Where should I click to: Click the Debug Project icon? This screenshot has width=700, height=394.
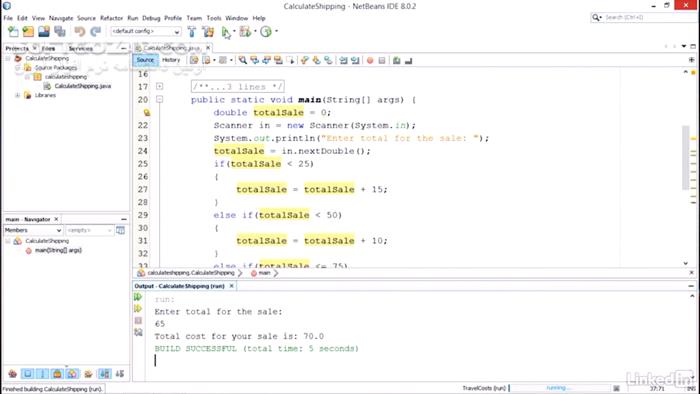pyautogui.click(x=245, y=31)
